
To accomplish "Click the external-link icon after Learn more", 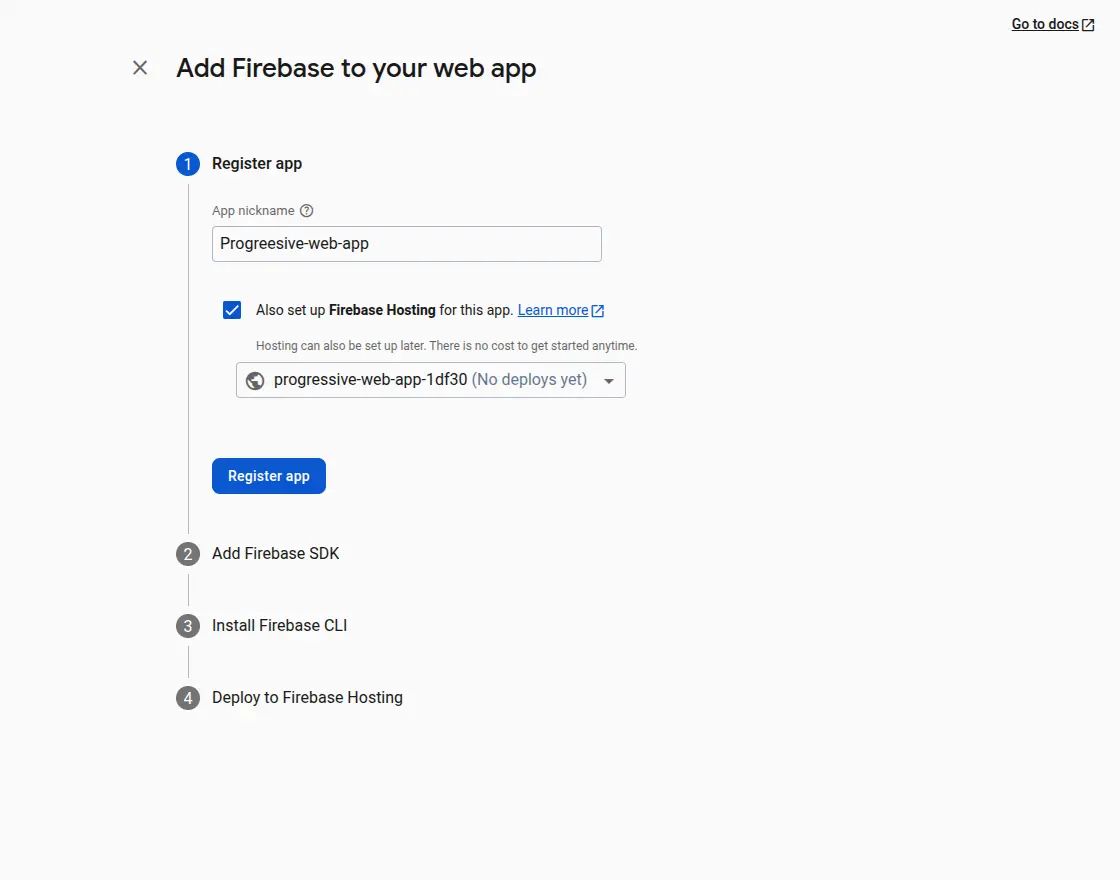I will click(598, 310).
